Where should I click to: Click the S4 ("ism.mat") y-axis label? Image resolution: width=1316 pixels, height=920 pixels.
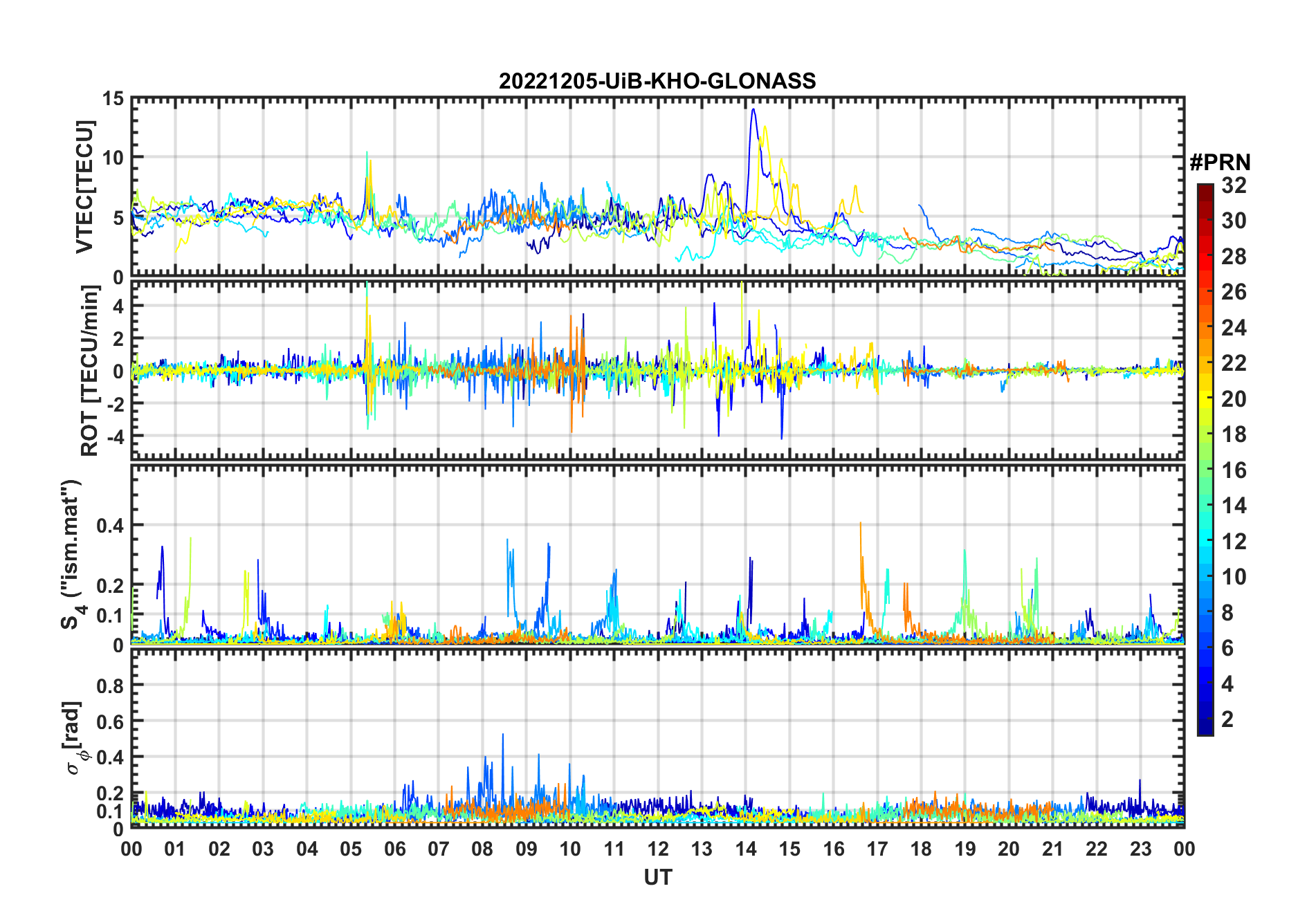tap(71, 555)
